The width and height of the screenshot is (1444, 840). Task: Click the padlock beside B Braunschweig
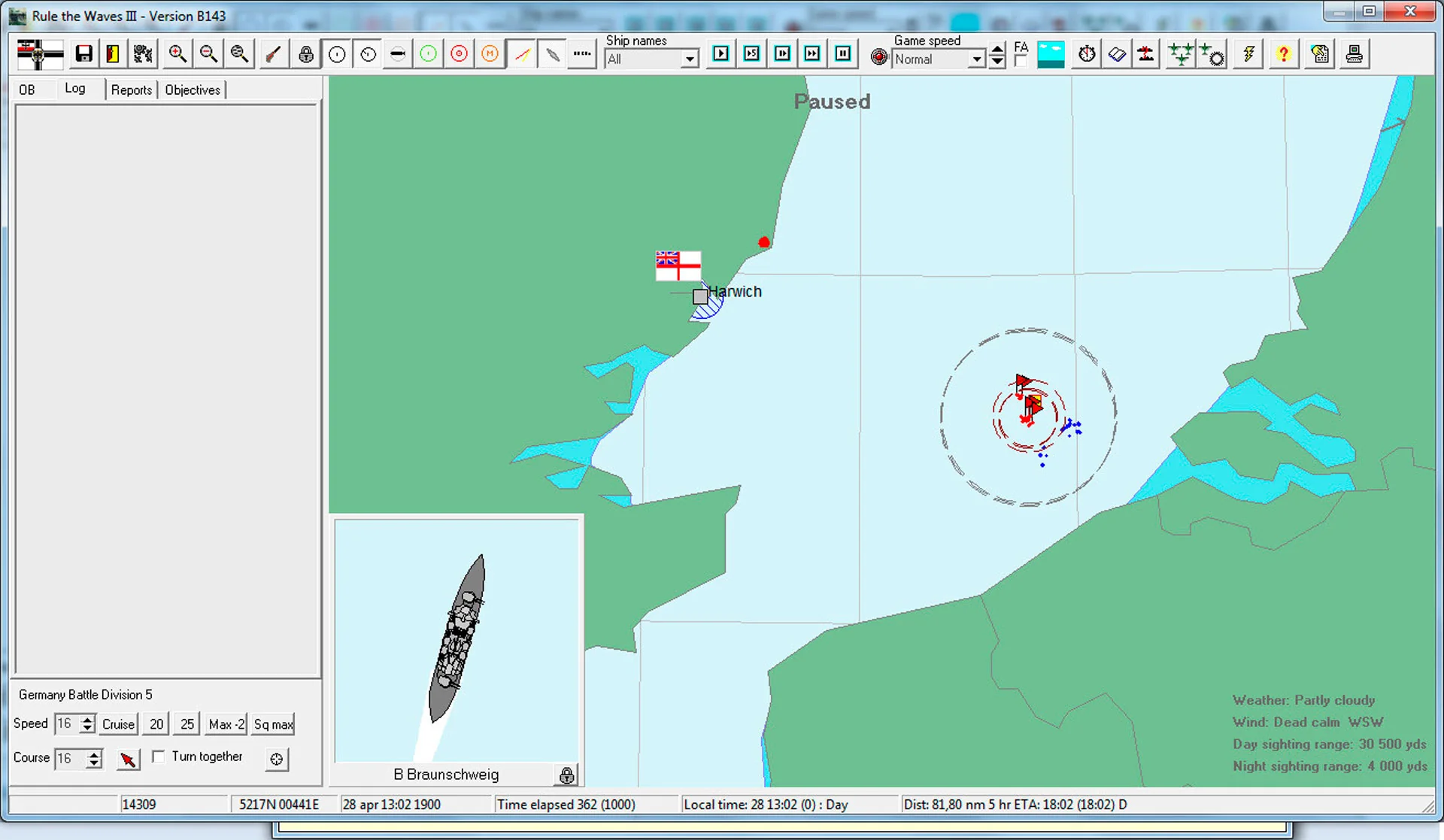(567, 775)
